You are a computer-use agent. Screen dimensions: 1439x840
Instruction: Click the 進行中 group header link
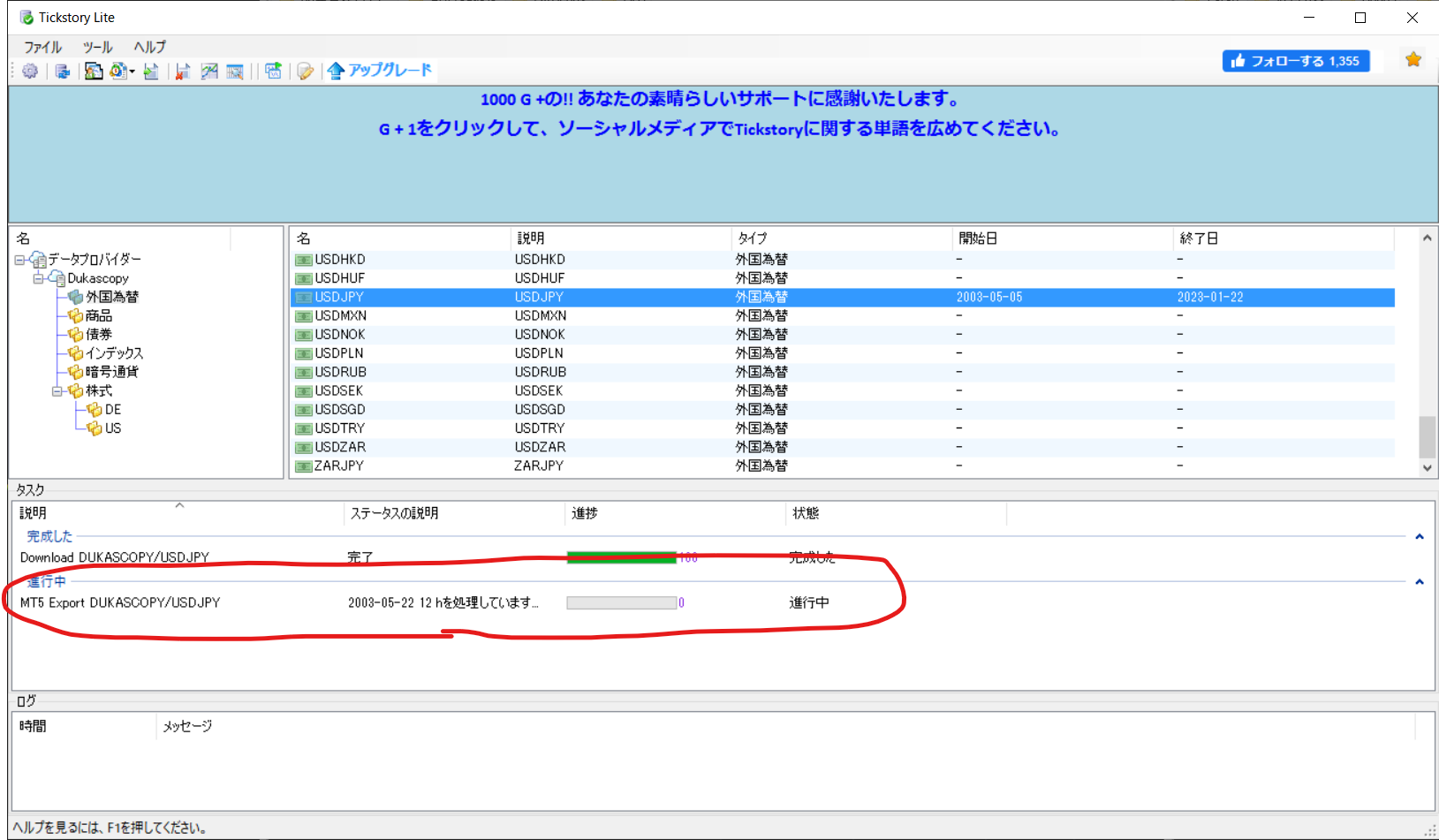point(46,581)
